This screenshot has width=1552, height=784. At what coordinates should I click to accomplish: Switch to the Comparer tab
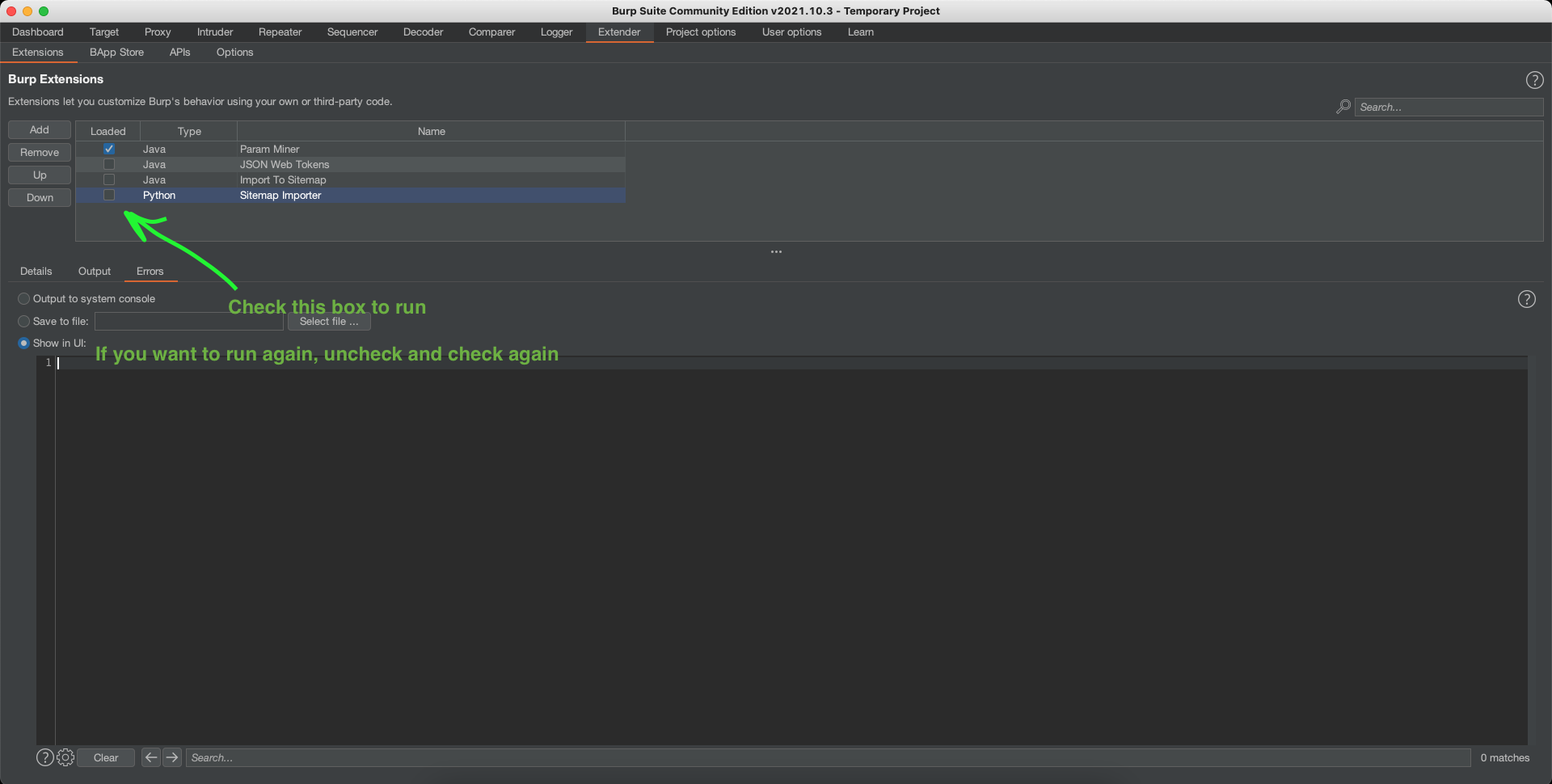coord(492,32)
